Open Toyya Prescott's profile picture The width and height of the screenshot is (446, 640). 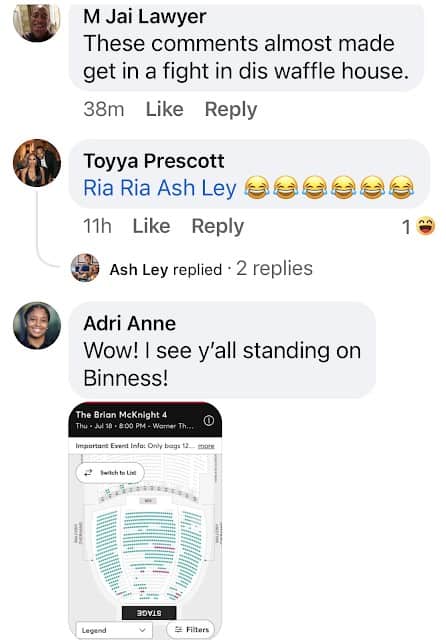(x=37, y=163)
